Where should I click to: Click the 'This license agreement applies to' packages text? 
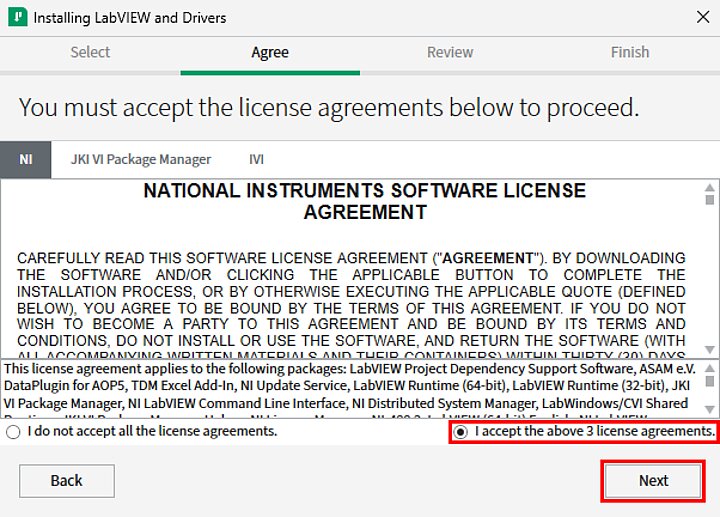349,389
